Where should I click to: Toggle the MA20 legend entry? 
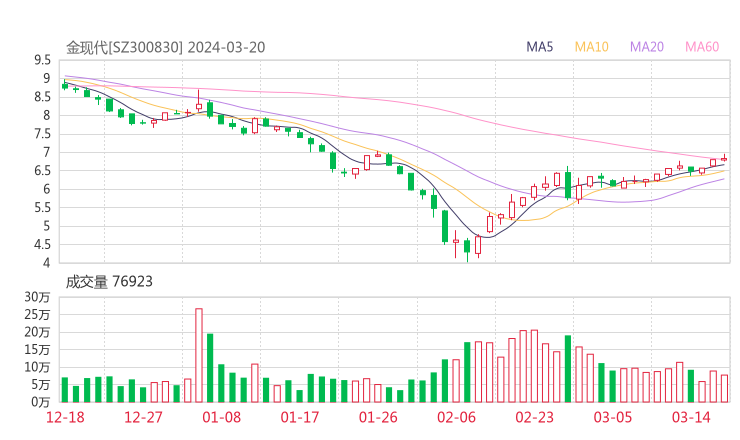pyautogui.click(x=647, y=47)
